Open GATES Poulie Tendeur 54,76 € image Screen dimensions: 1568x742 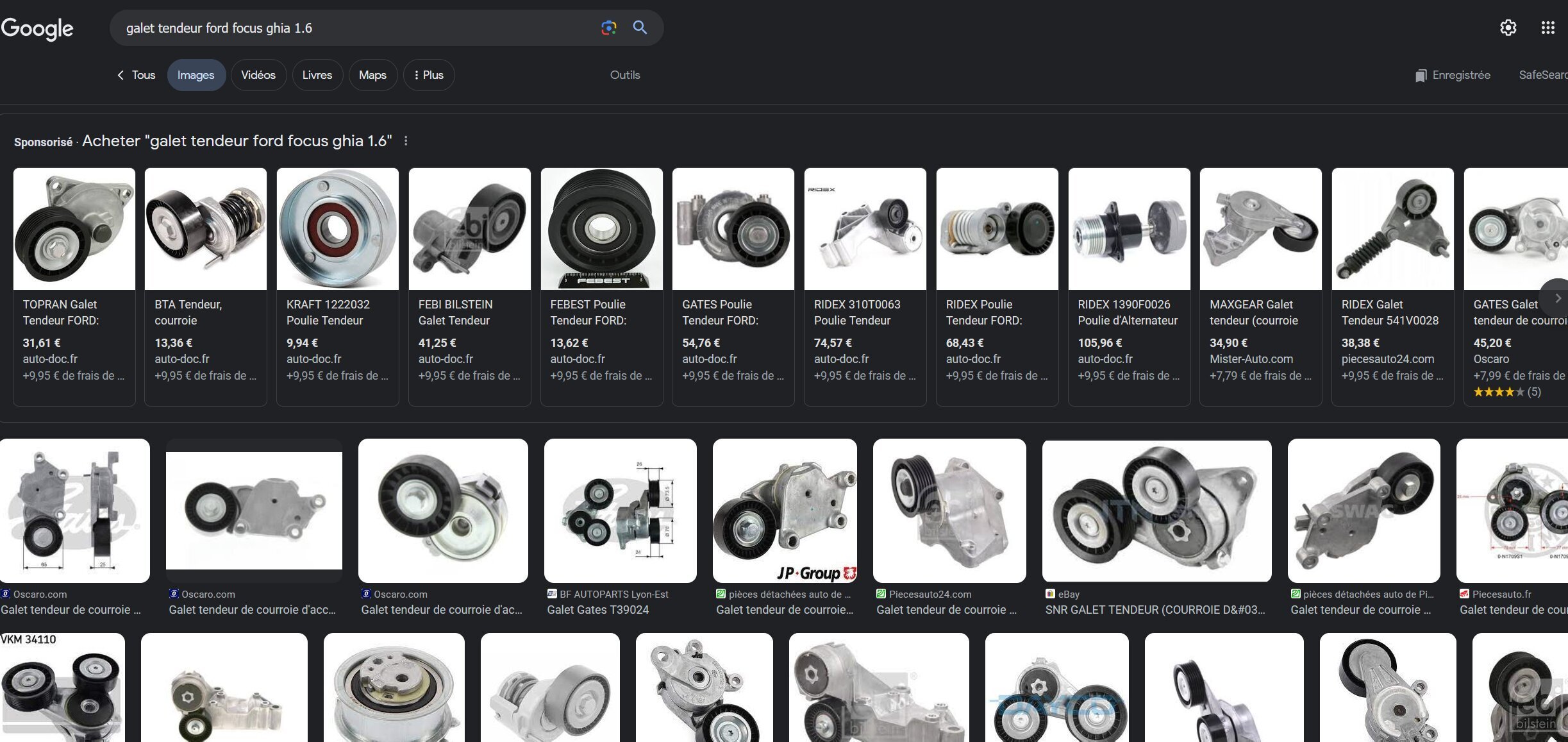pos(733,229)
